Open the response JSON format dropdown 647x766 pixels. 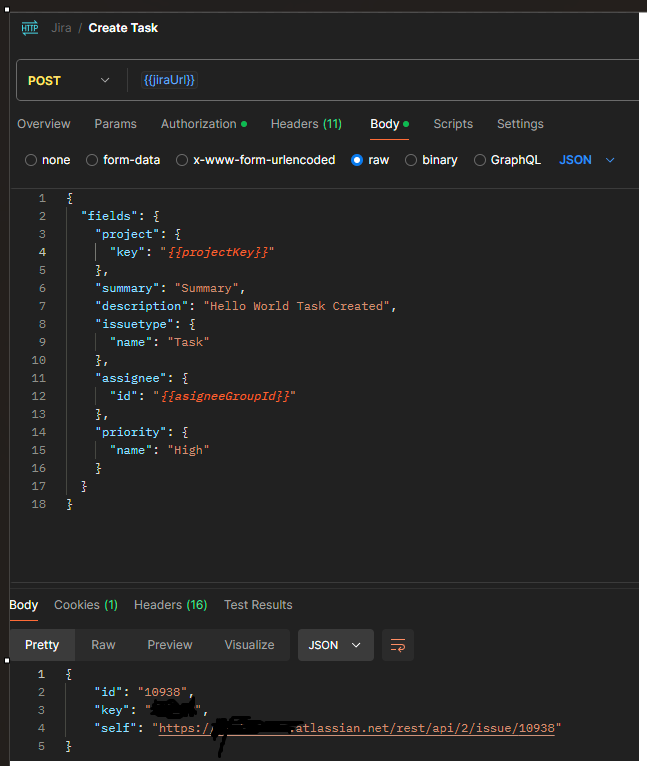[336, 645]
